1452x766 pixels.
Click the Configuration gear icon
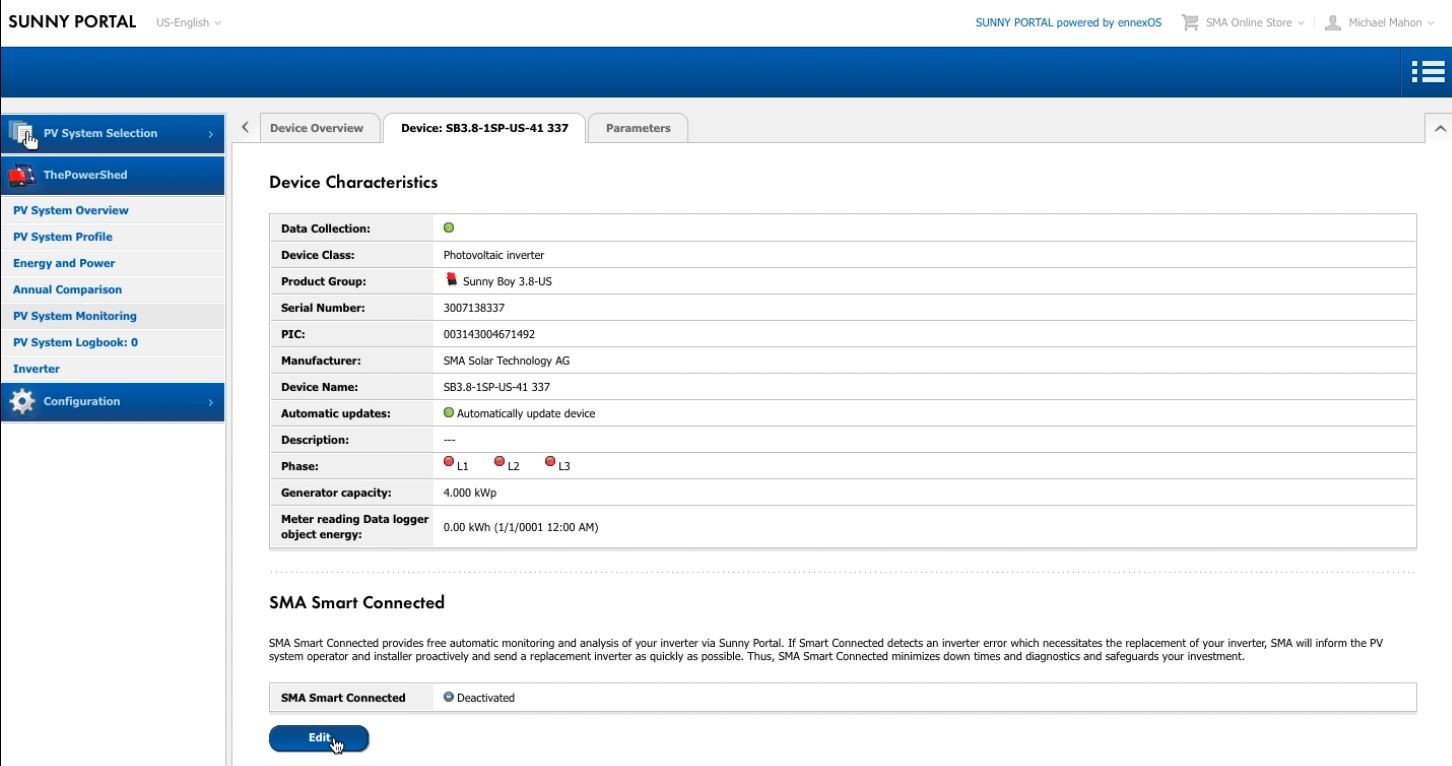pos(22,401)
